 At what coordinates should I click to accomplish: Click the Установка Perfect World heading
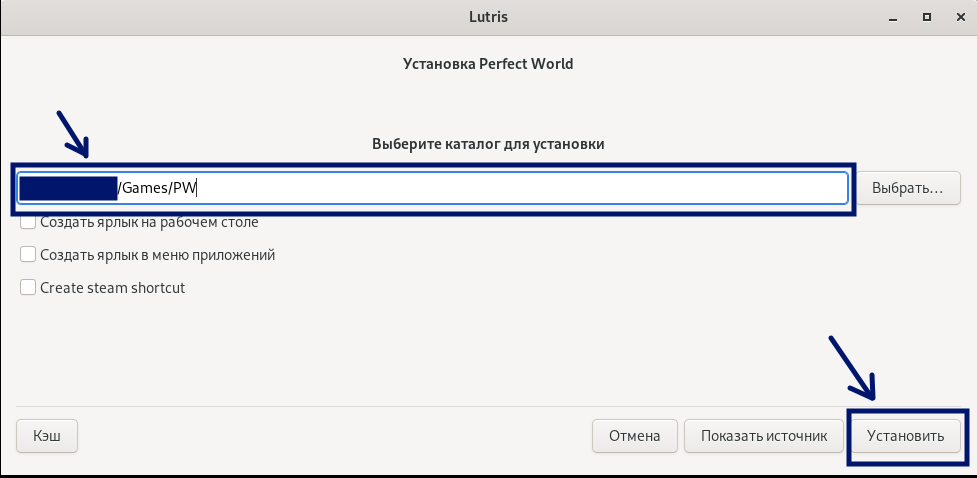pyautogui.click(x=488, y=64)
